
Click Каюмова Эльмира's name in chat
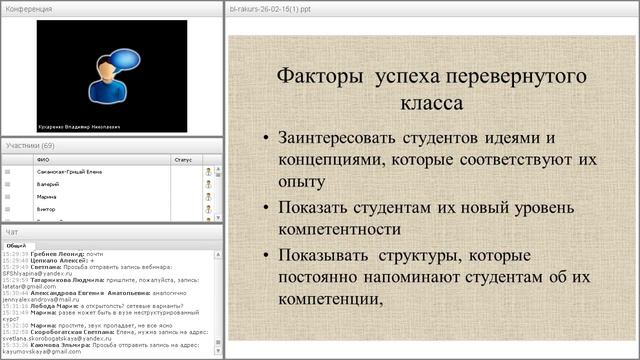click(x=60, y=345)
